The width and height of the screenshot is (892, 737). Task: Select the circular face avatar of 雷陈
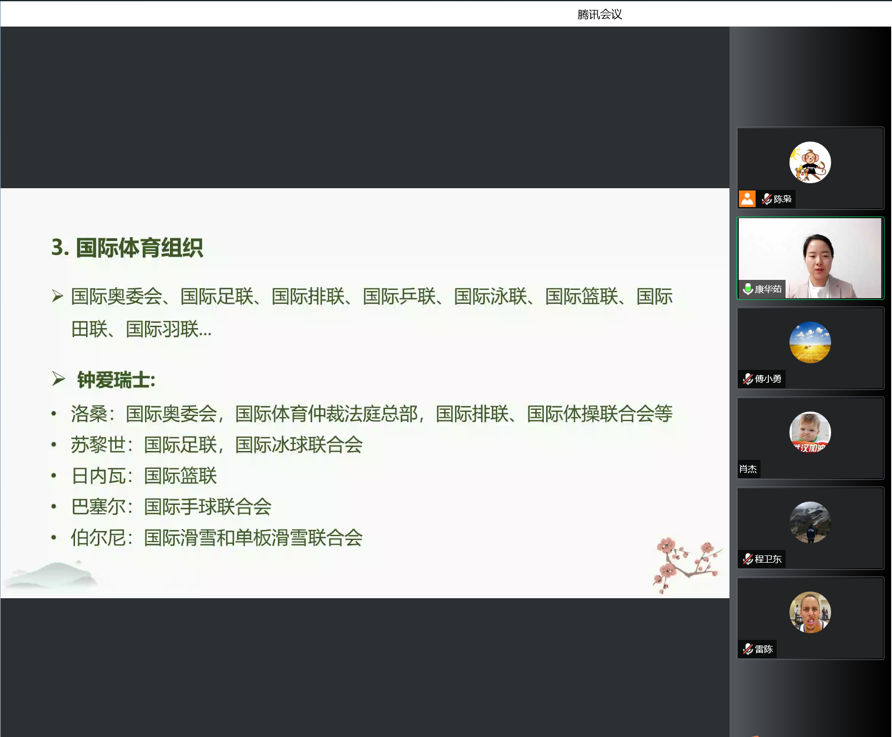(x=810, y=612)
